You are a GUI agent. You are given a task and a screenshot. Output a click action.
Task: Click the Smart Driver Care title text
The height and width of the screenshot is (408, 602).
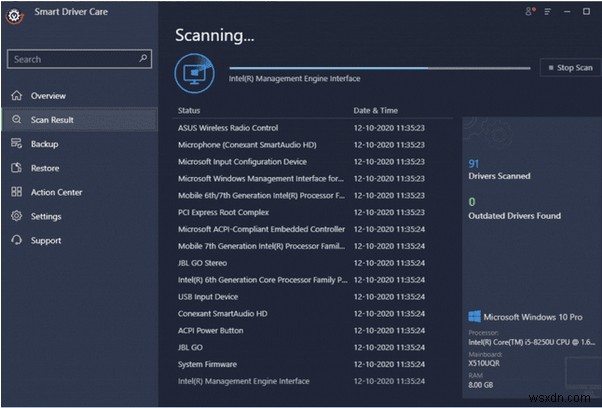[x=71, y=12]
